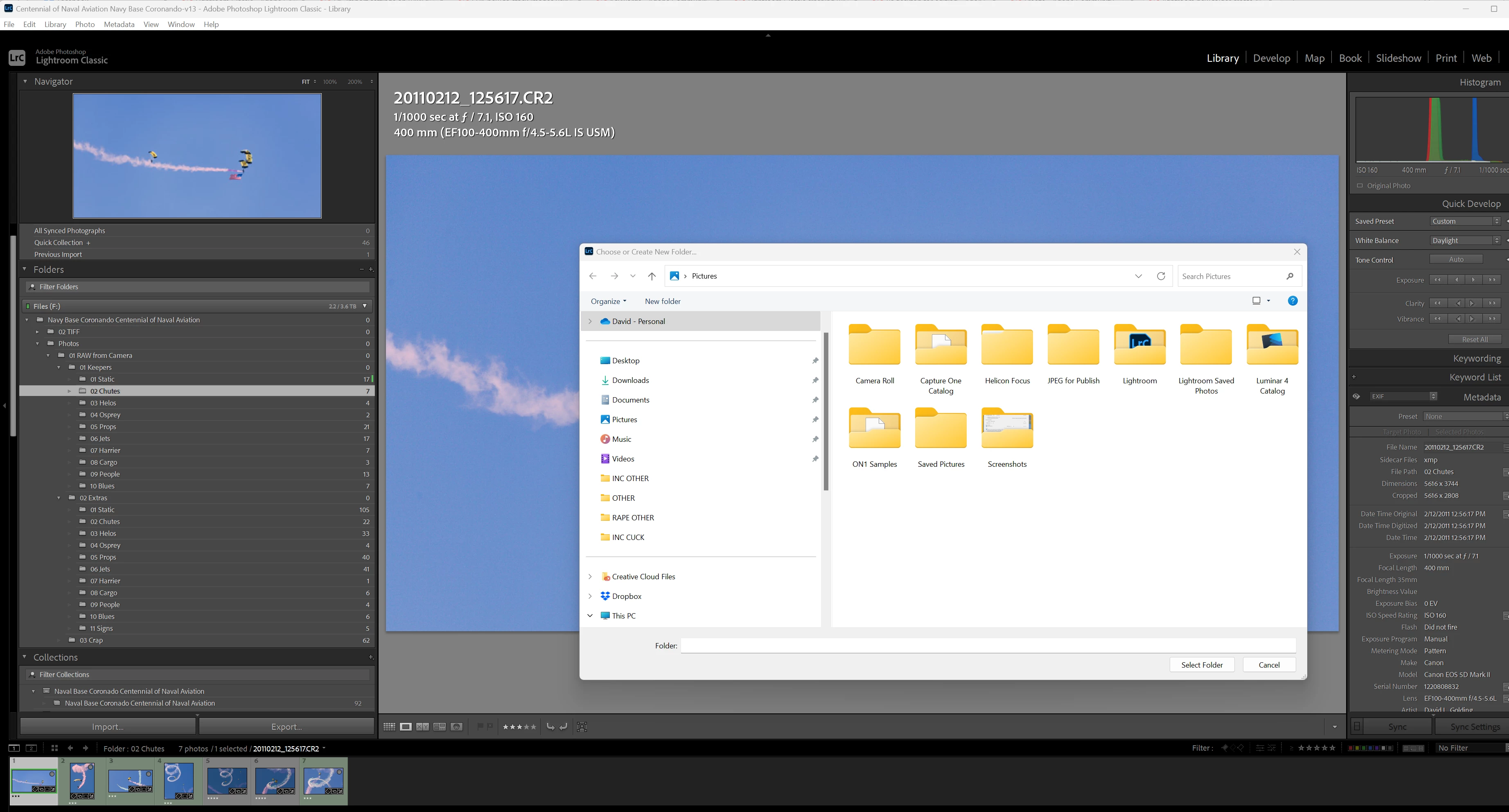Go up one level in folder dialog
Viewport: 1509px width, 812px height.
652,277
